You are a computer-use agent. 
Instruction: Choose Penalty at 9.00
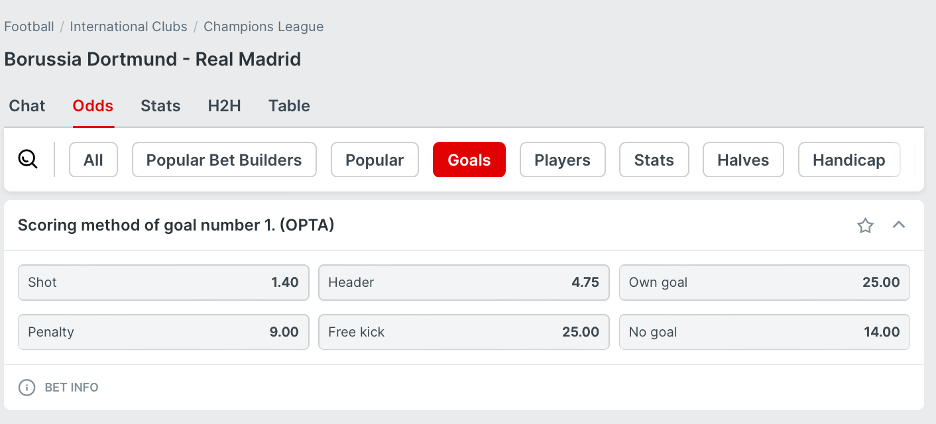click(164, 332)
